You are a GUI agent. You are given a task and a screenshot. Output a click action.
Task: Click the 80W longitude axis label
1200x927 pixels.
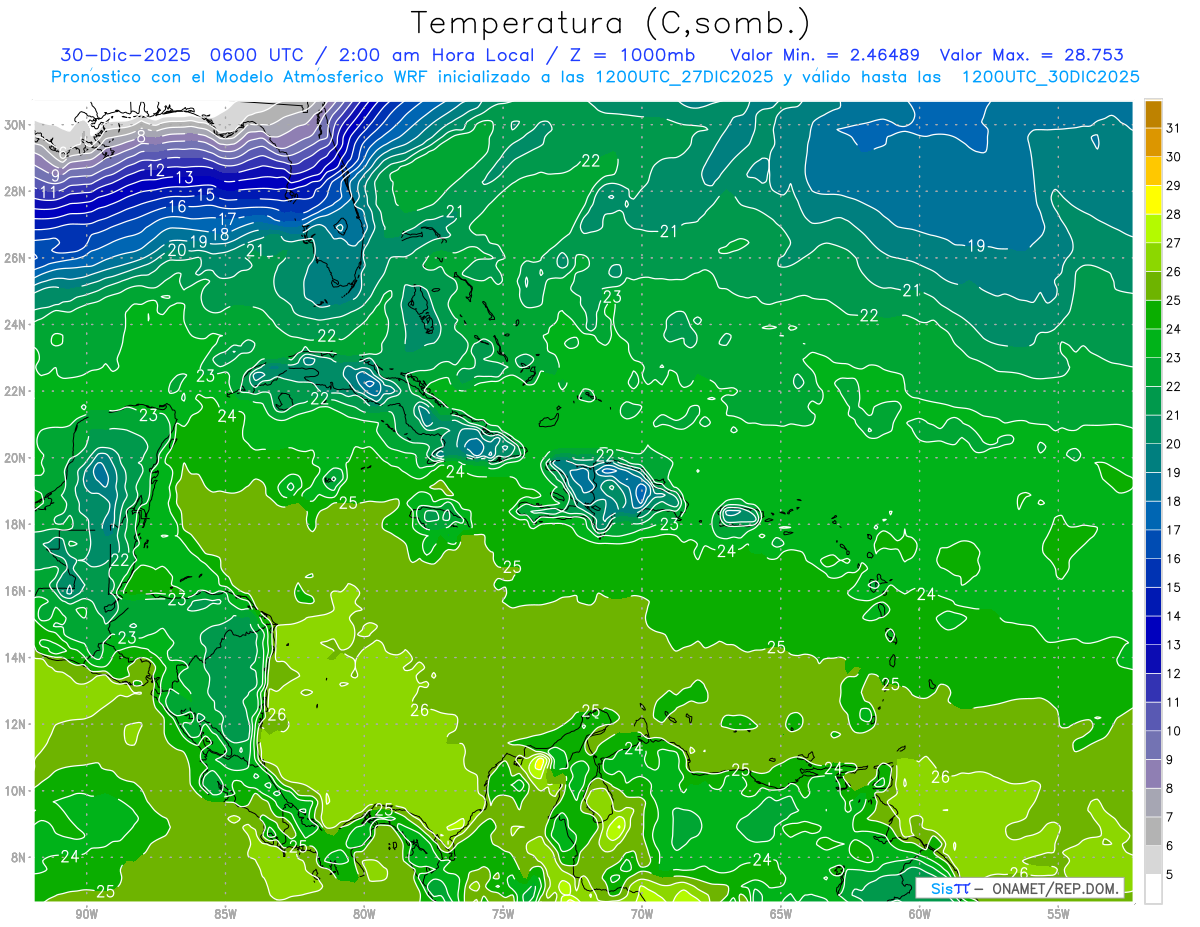click(364, 914)
